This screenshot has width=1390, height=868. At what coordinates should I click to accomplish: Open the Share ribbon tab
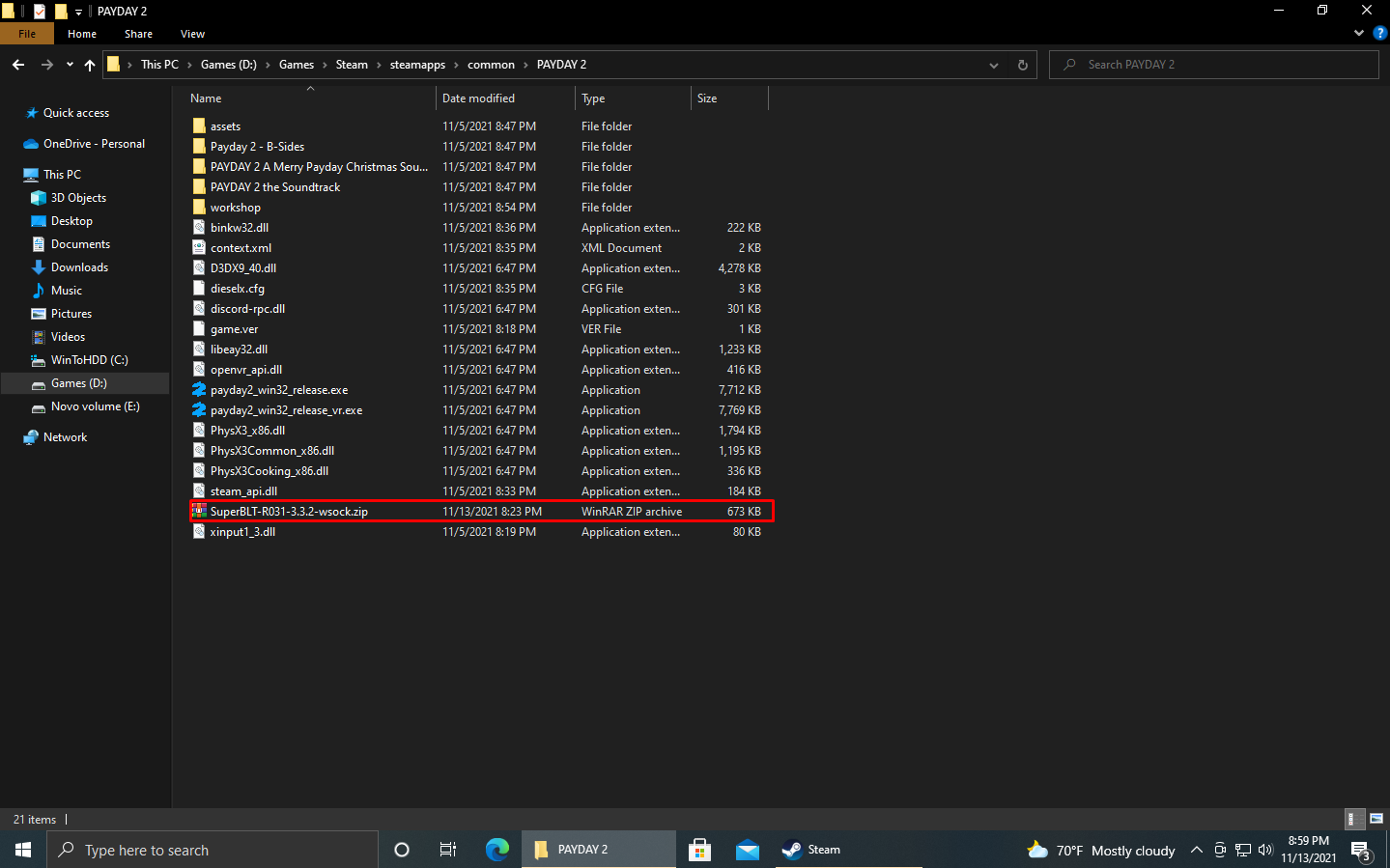point(138,34)
